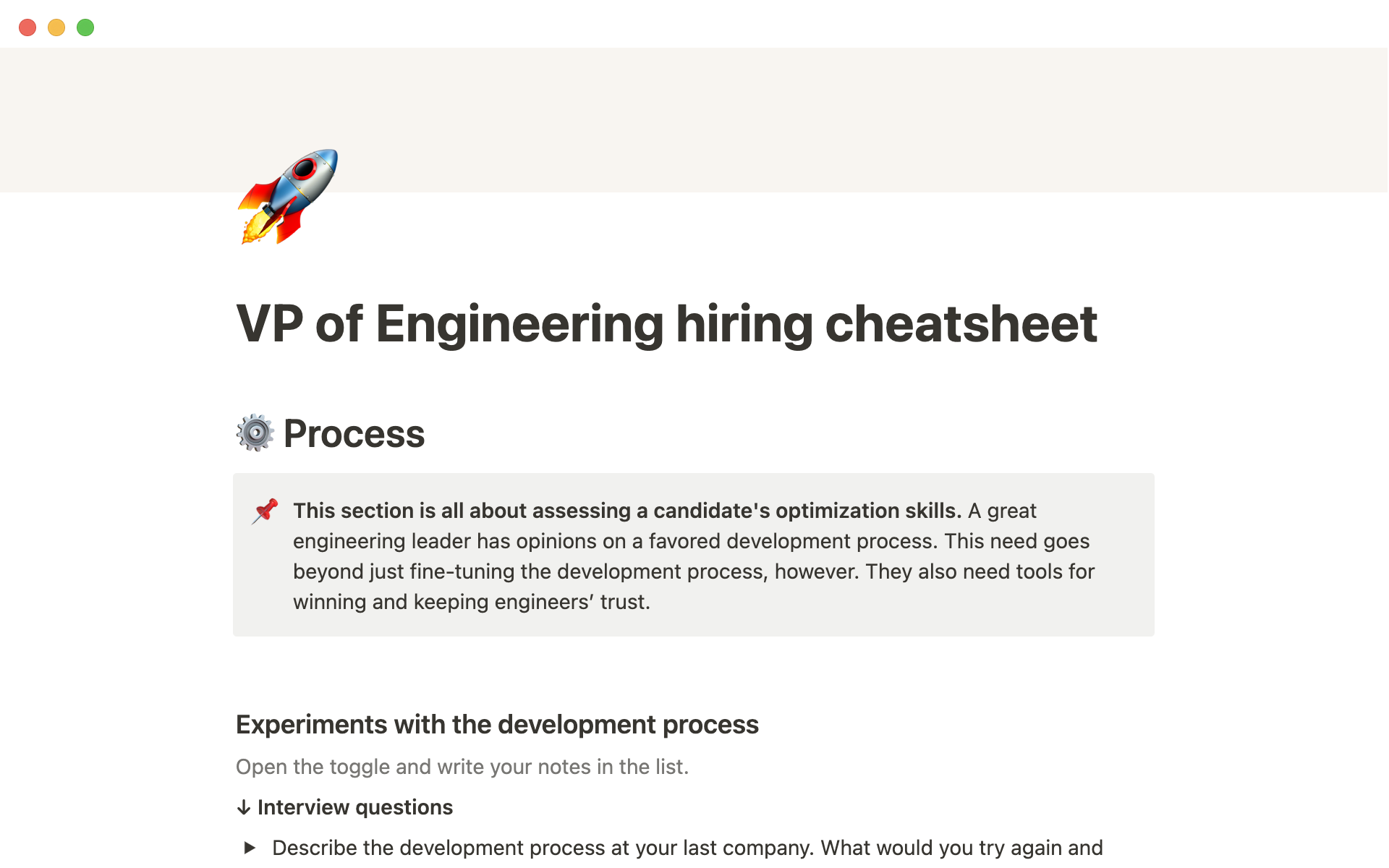Click the 'Open the toggle and write your notes' hint
Screen dimensions: 1389x868
[x=462, y=767]
